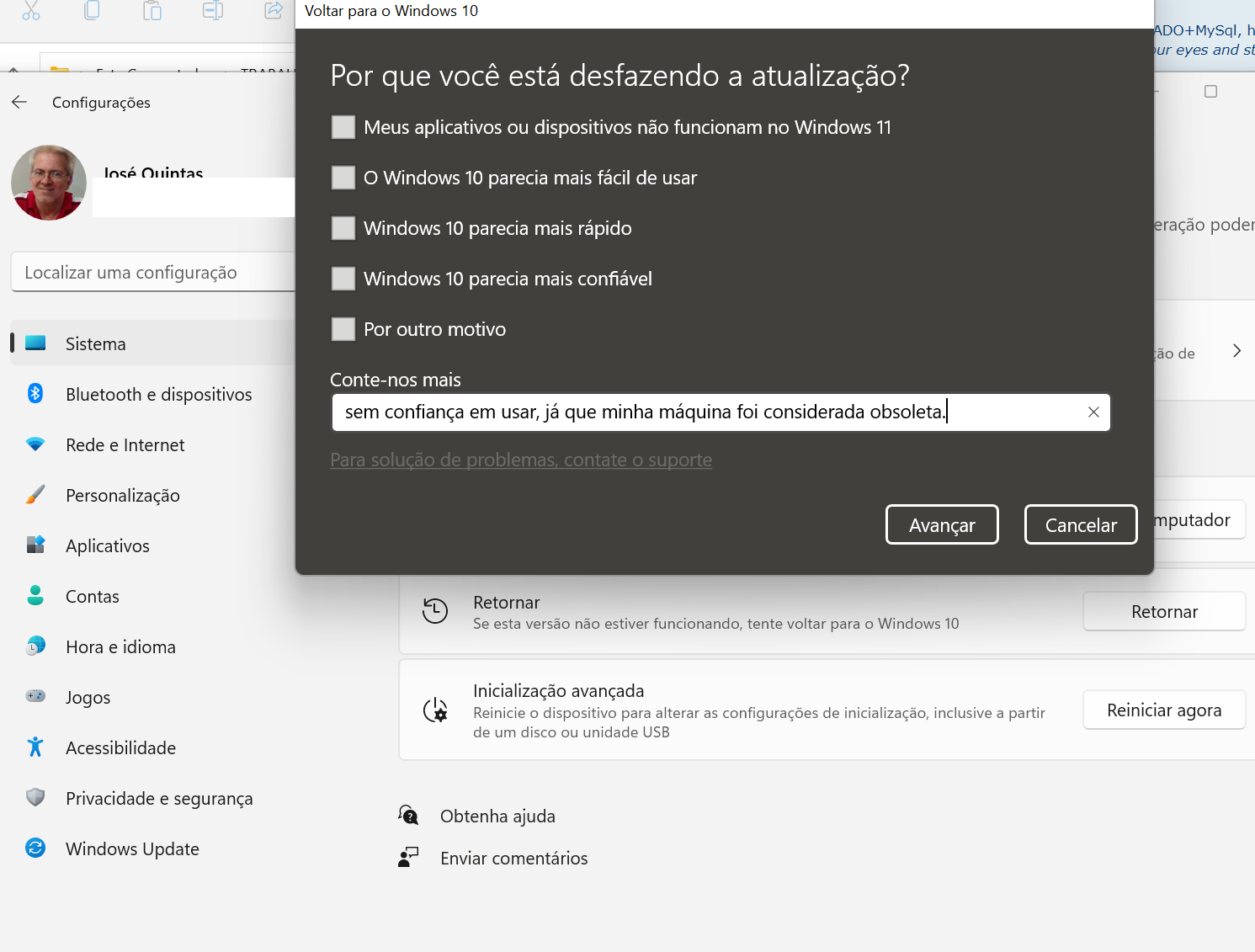Click the 'Localizar uma configuração' search box
Screen dimensions: 1255x952
point(153,272)
